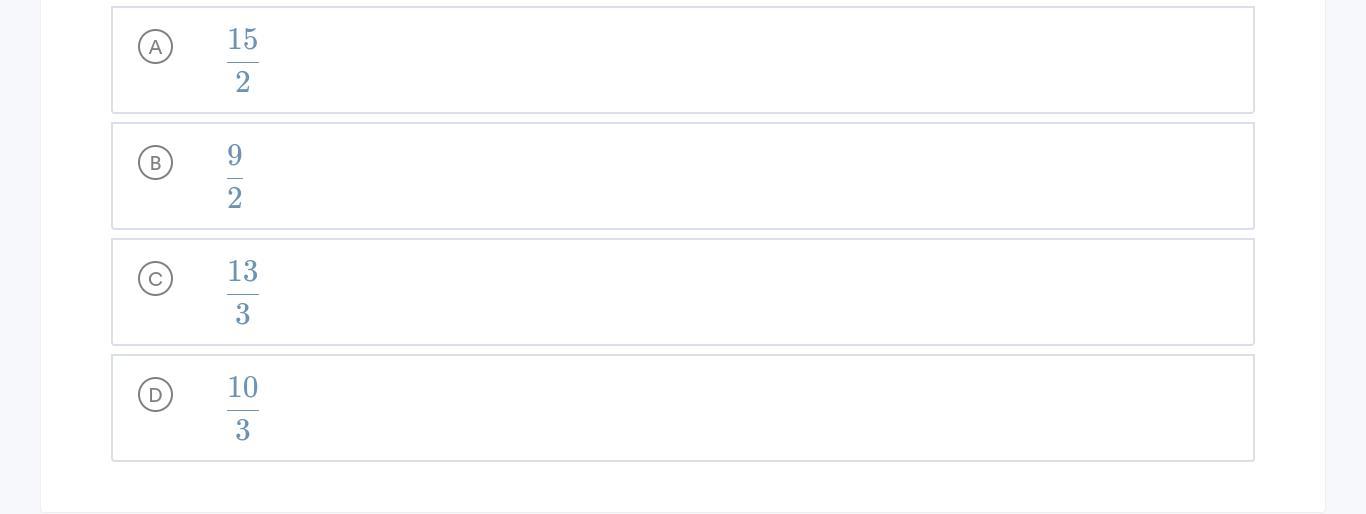
Task: Click the fraction 10 over 3
Action: tap(243, 408)
